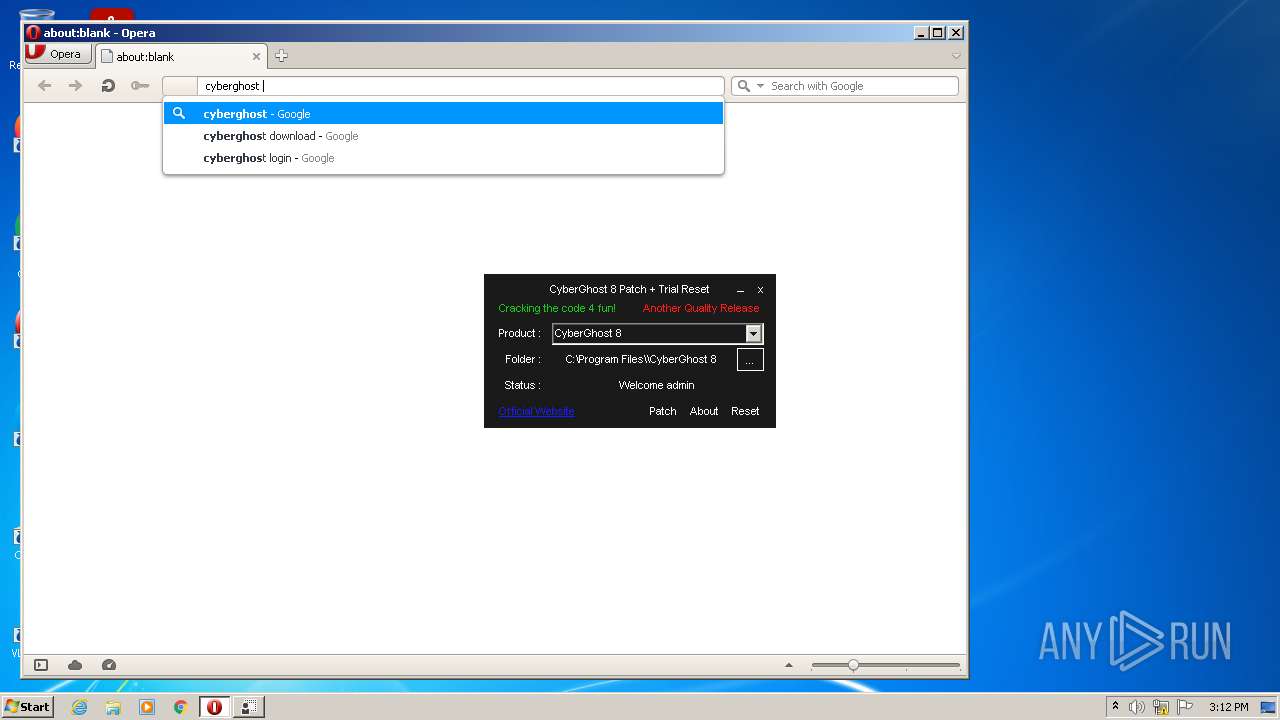Viewport: 1280px width, 720px height.
Task: Browse for folder with ellipsis button
Action: pyautogui.click(x=750, y=360)
